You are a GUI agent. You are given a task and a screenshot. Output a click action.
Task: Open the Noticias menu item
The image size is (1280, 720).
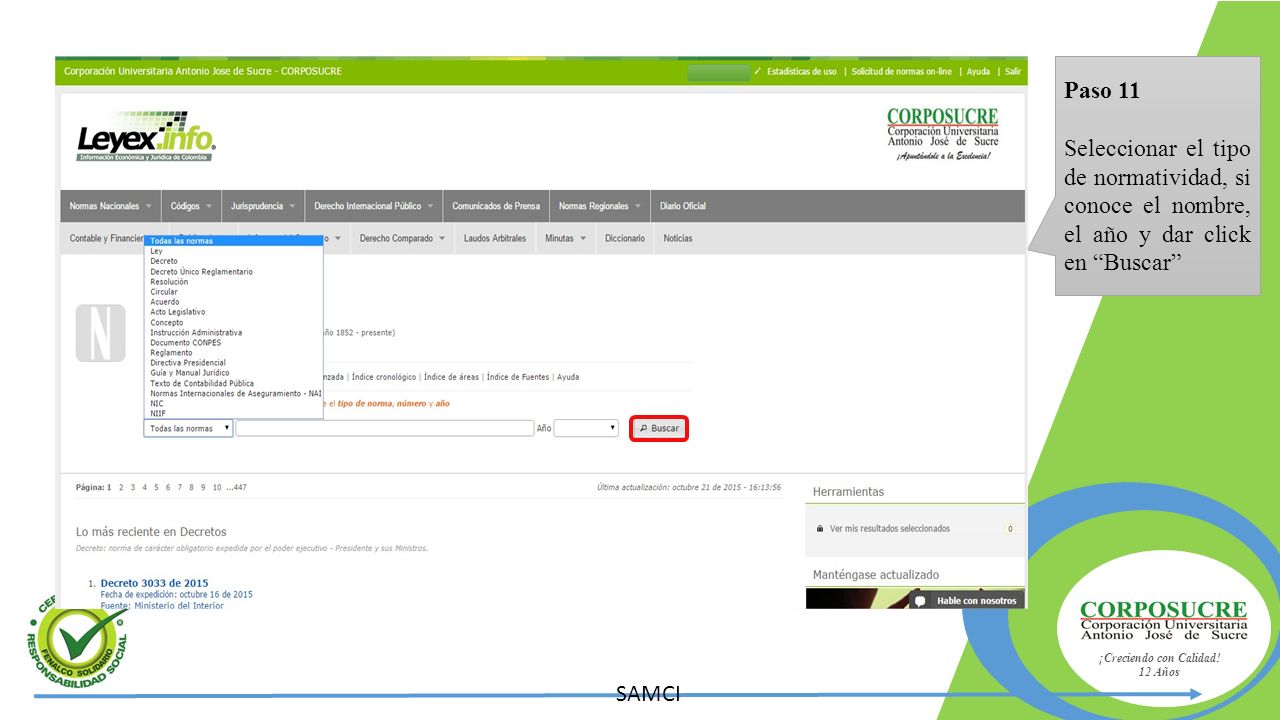tap(678, 238)
